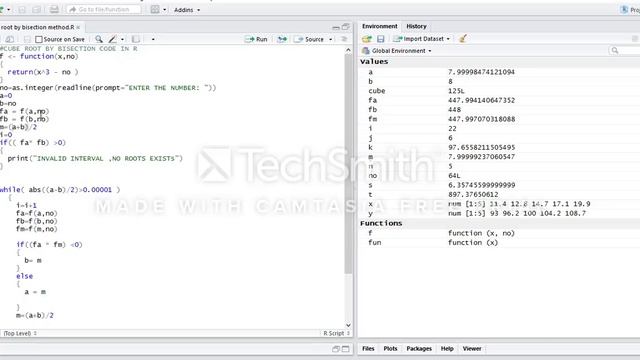Screen dimensions: 640x360
Task: Select variable fm value 447.997070318088
Action: tap(499, 119)
